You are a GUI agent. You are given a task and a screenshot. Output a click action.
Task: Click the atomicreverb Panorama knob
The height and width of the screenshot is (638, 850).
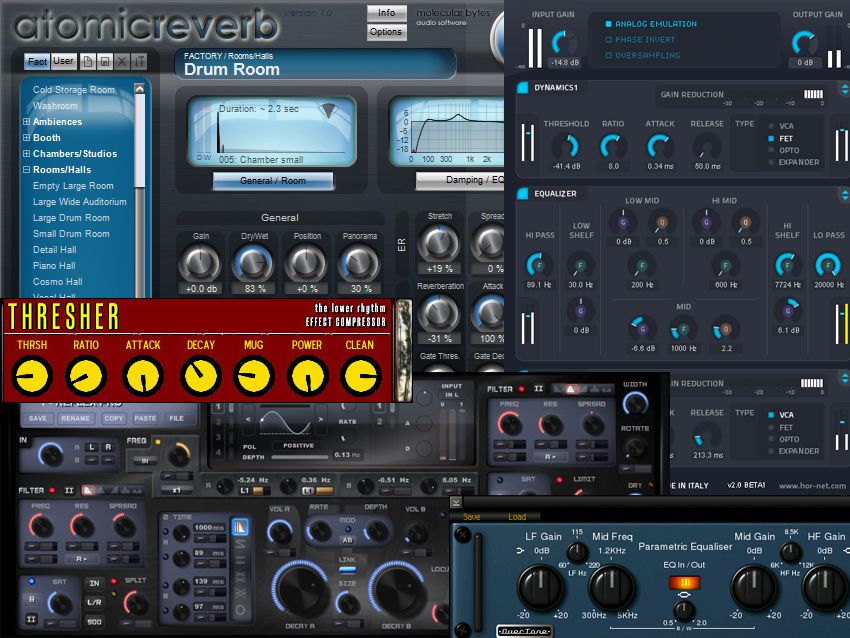point(358,264)
